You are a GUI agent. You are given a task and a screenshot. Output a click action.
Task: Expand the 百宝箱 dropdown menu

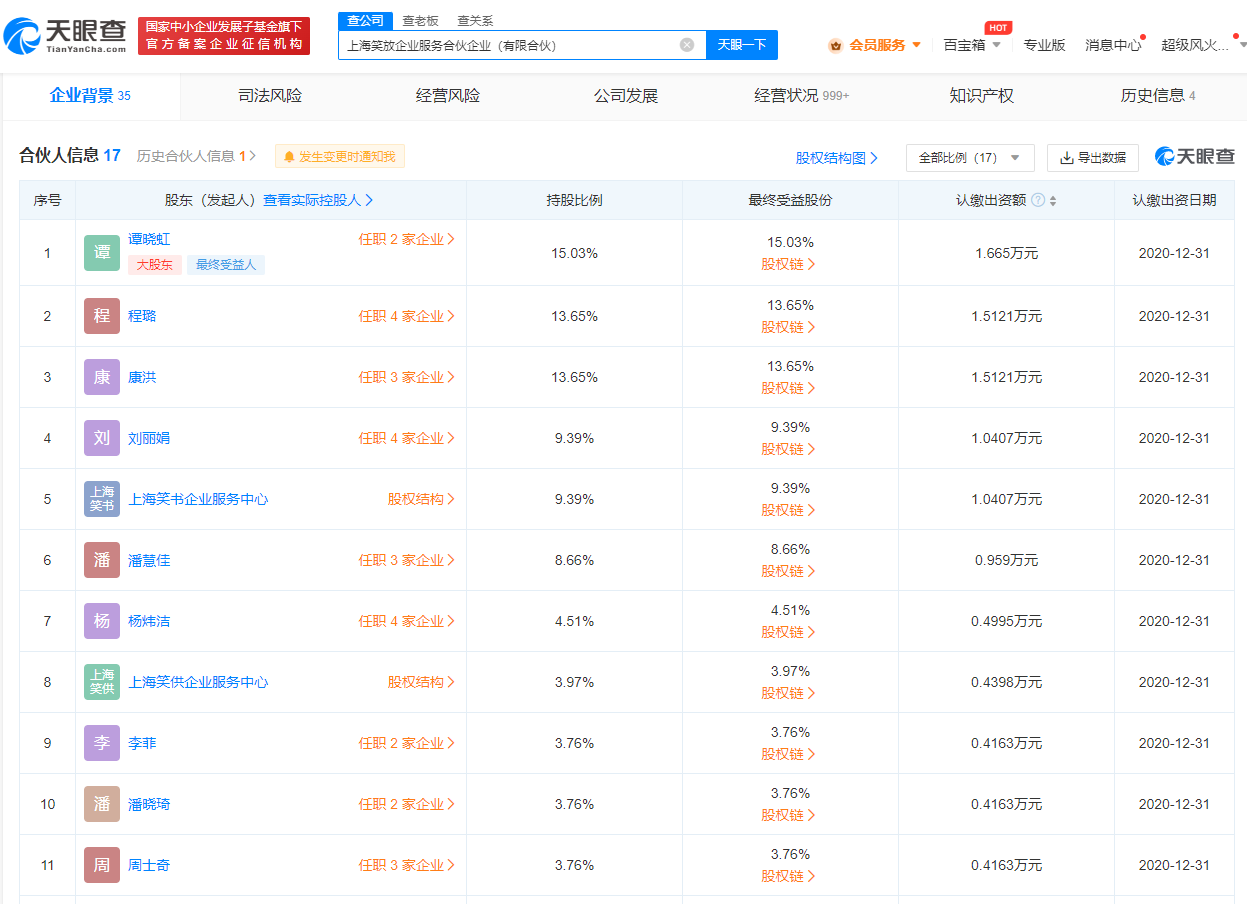(996, 45)
